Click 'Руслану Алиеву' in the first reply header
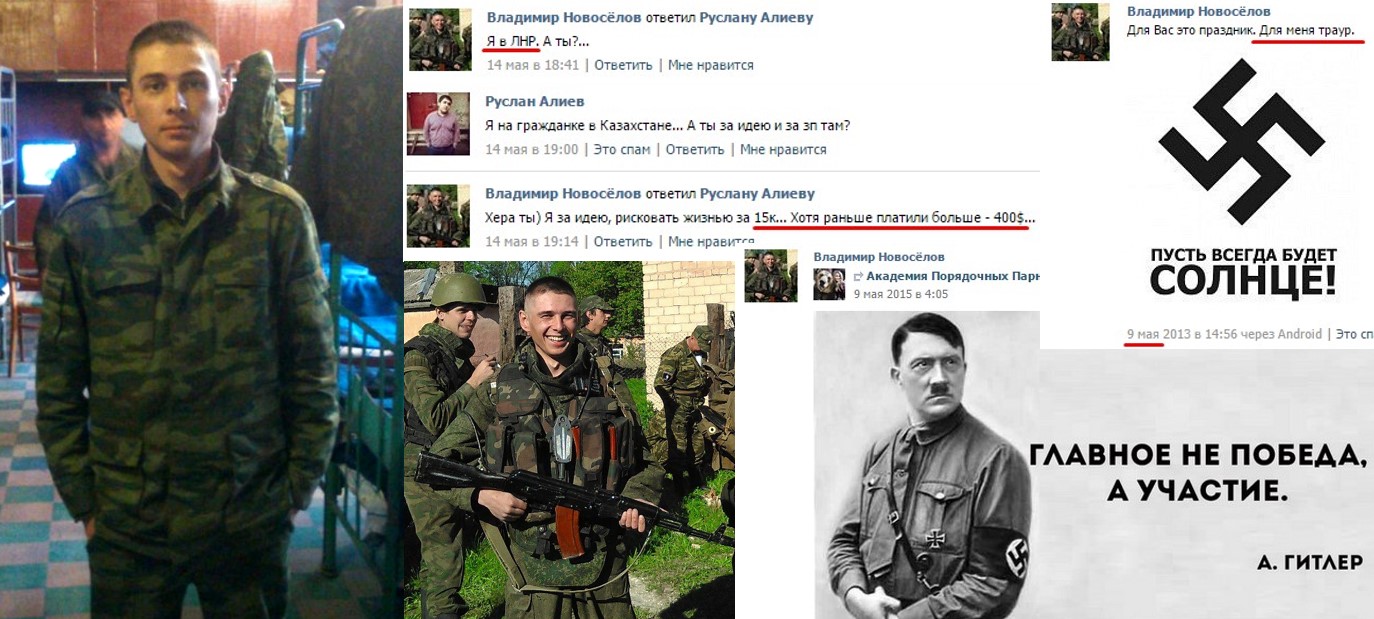 pyautogui.click(x=757, y=17)
